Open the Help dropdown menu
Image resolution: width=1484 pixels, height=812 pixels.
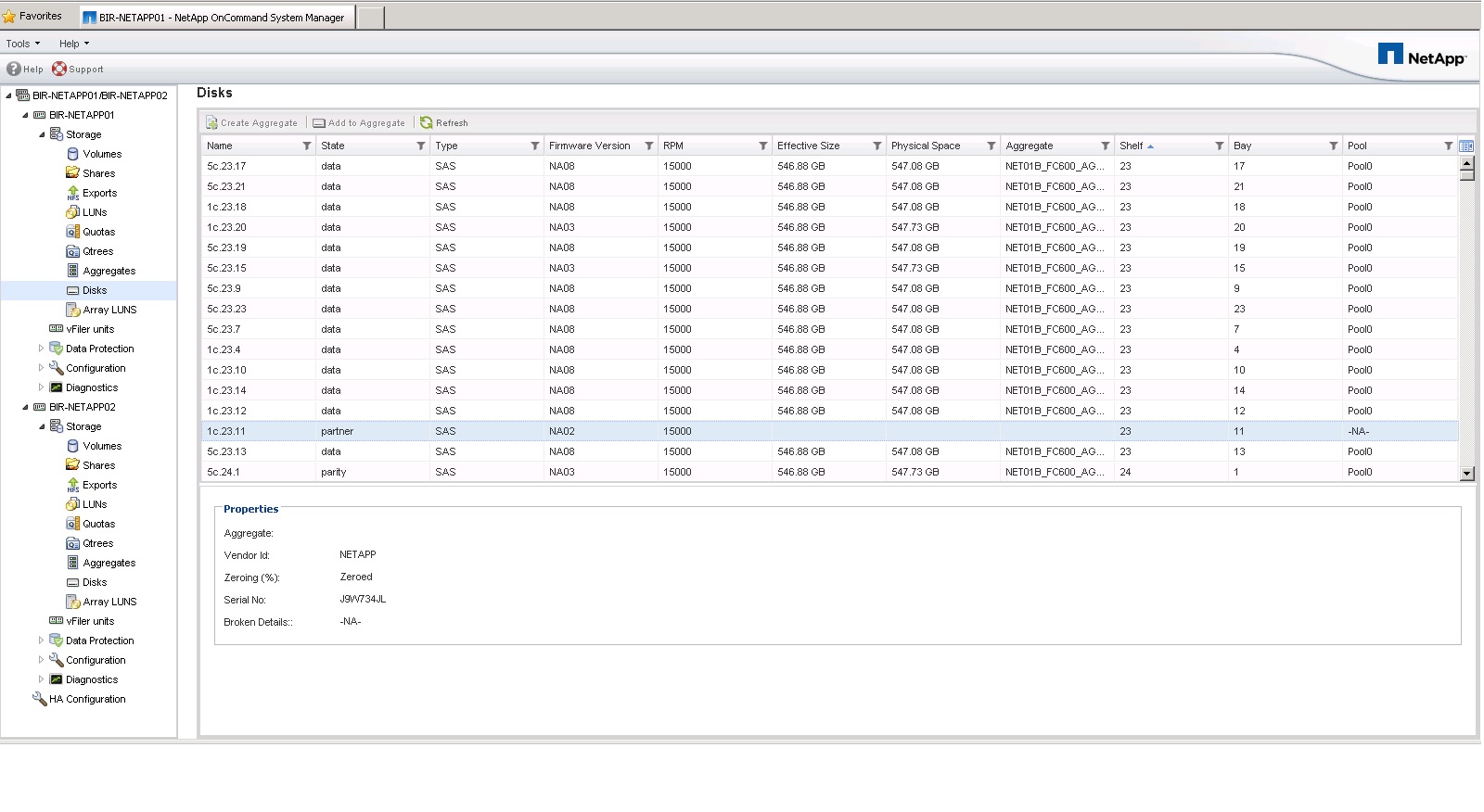pyautogui.click(x=74, y=44)
